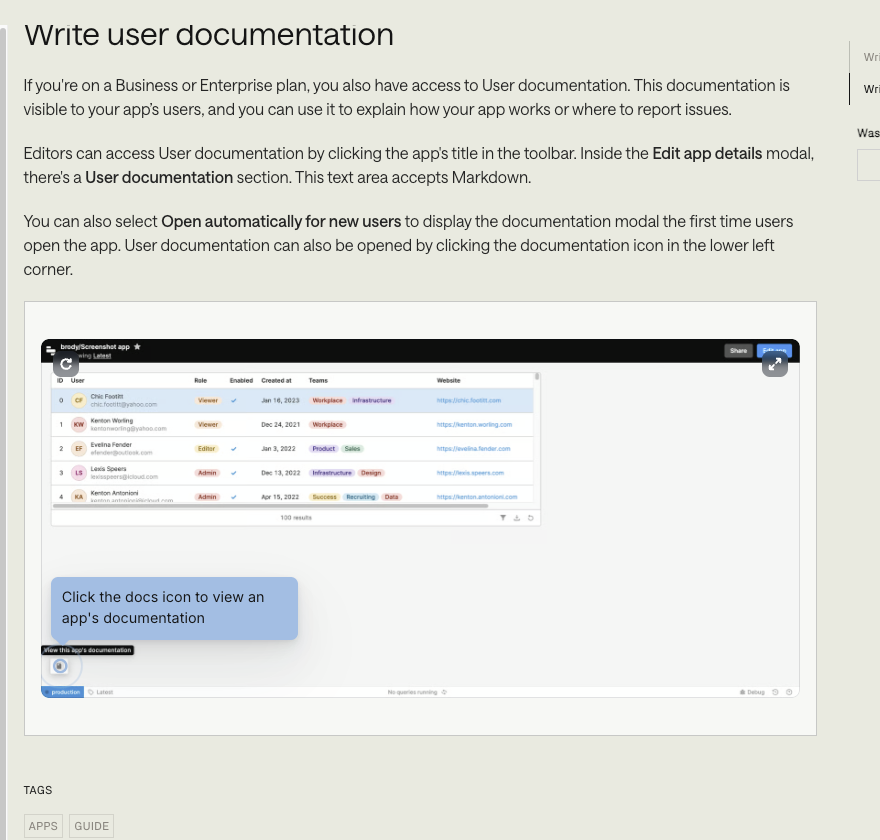Image resolution: width=880 pixels, height=840 pixels.
Task: Click the table download icon
Action: click(517, 518)
